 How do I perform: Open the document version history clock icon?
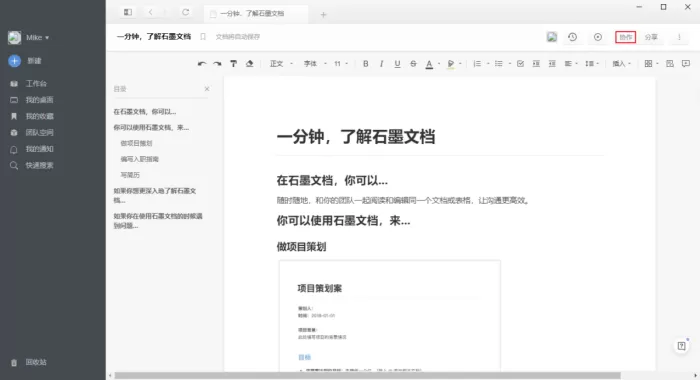click(x=572, y=37)
